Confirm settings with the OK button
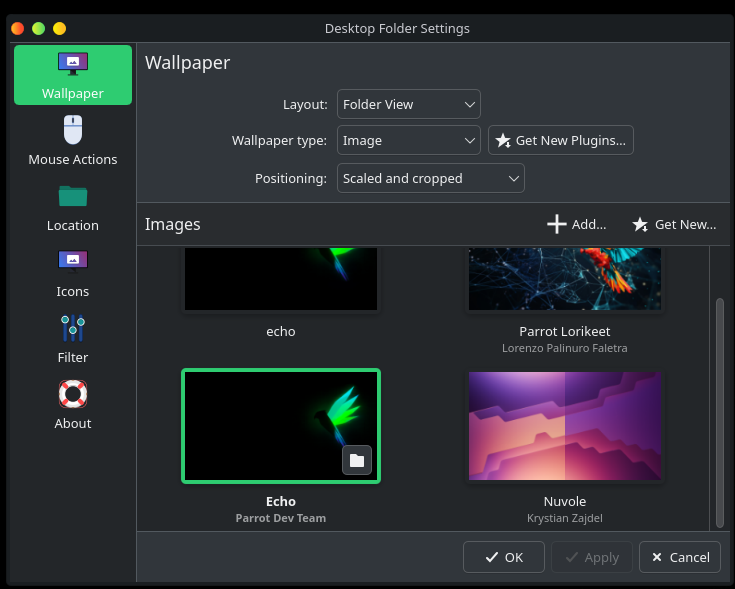735x589 pixels. tap(503, 557)
